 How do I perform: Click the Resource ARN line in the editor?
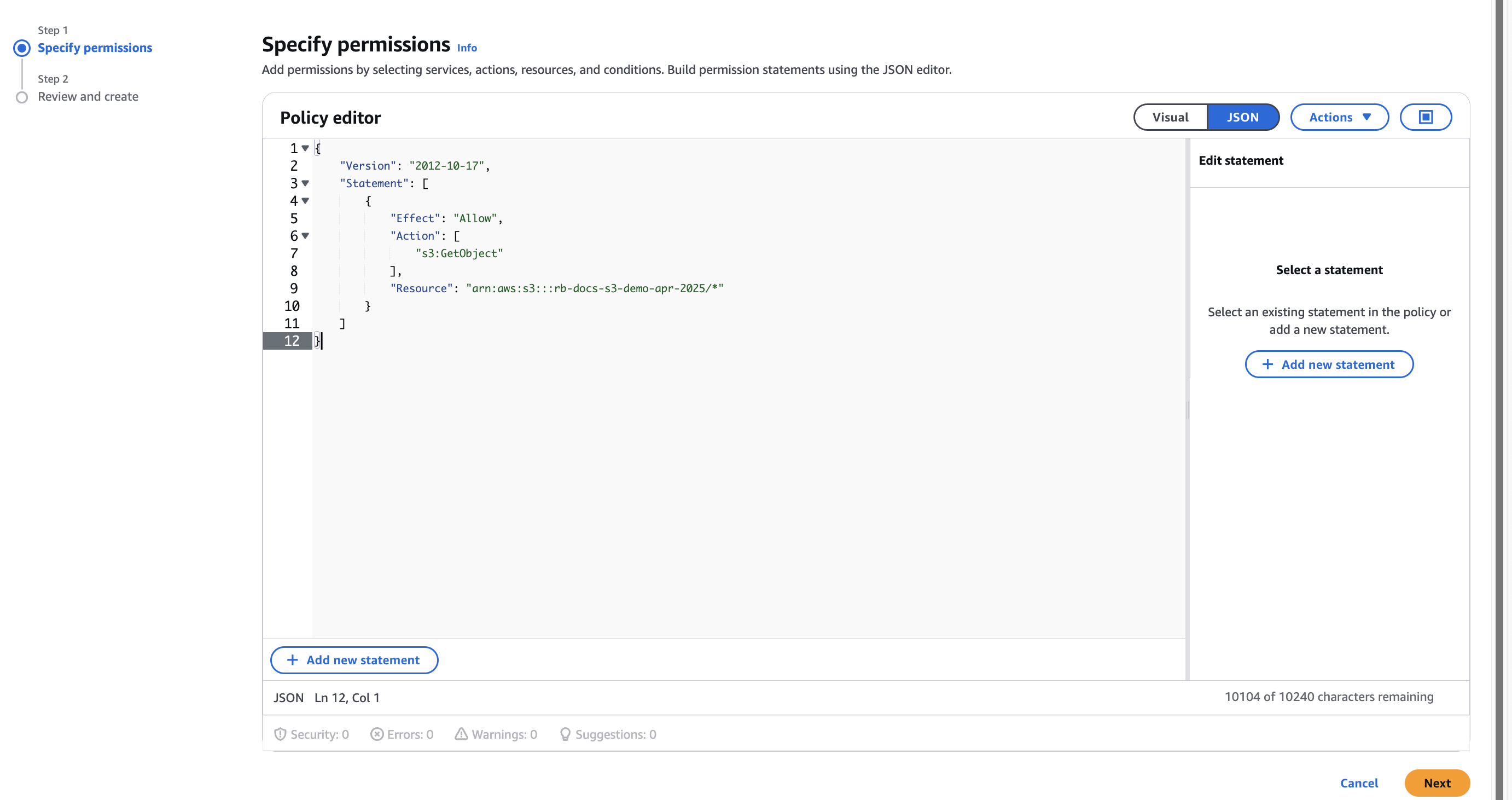[x=594, y=288]
